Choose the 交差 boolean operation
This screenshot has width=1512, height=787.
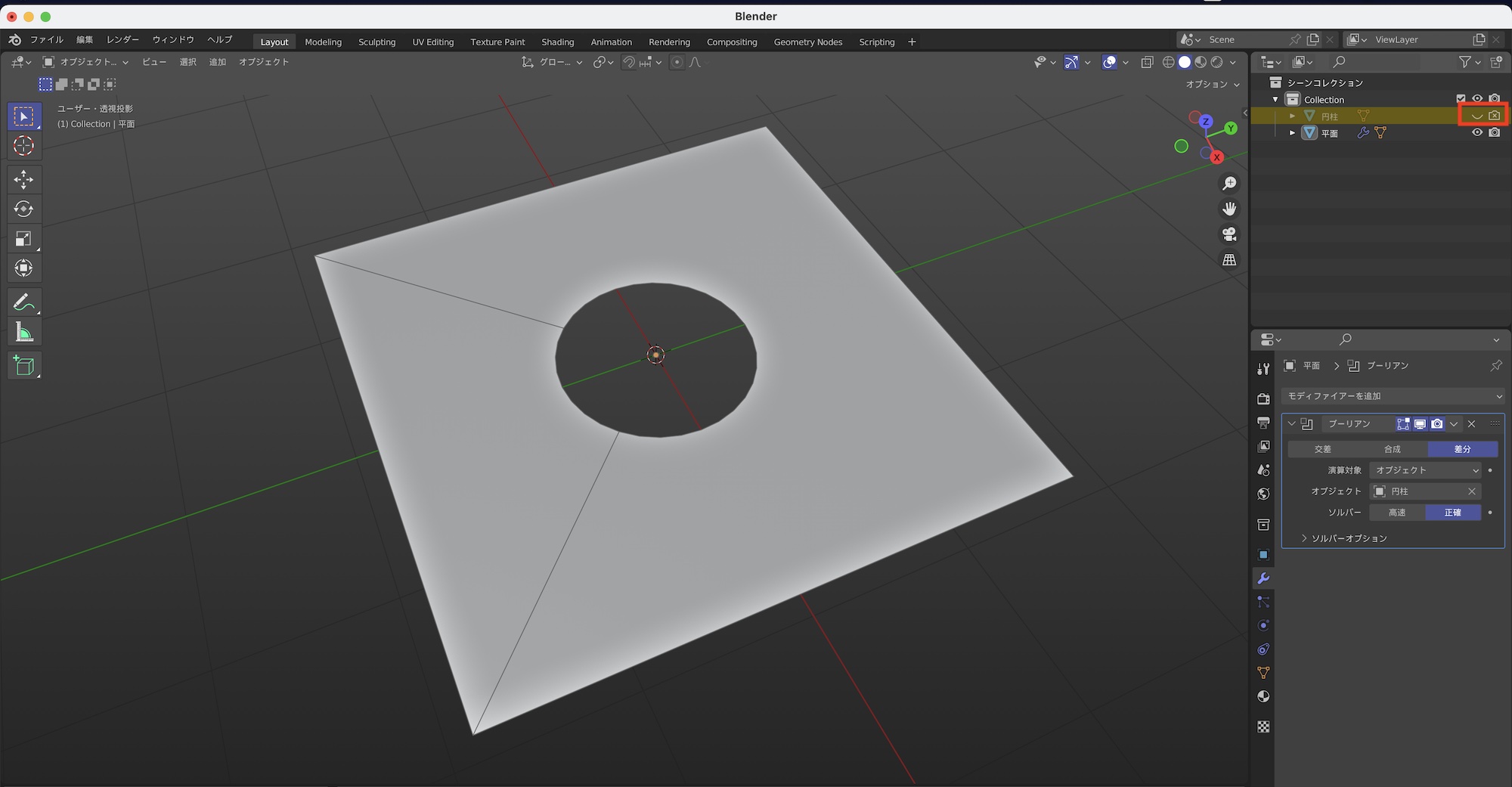(1322, 449)
